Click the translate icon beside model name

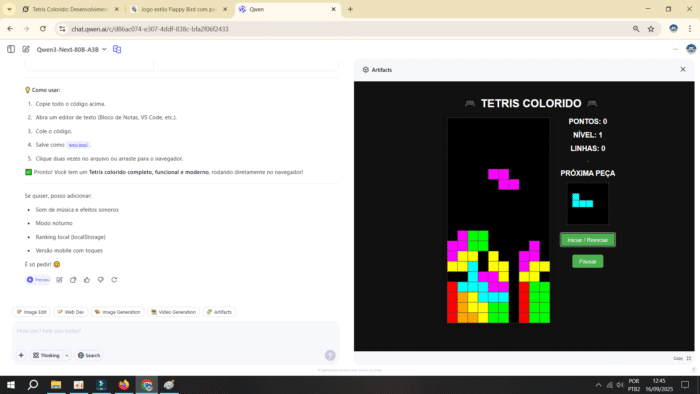(117, 49)
